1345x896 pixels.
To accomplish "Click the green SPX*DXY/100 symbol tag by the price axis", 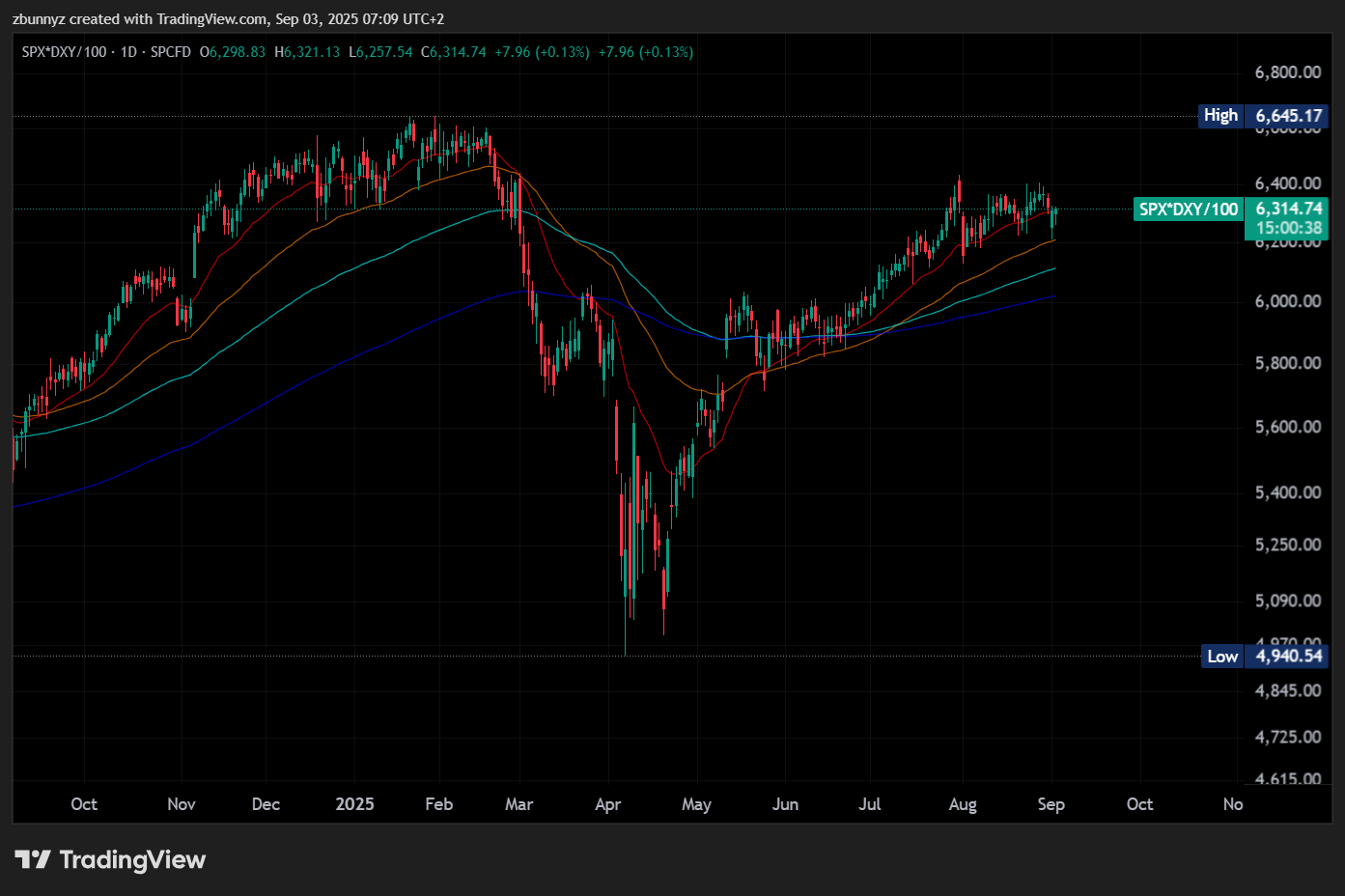I will [1188, 210].
